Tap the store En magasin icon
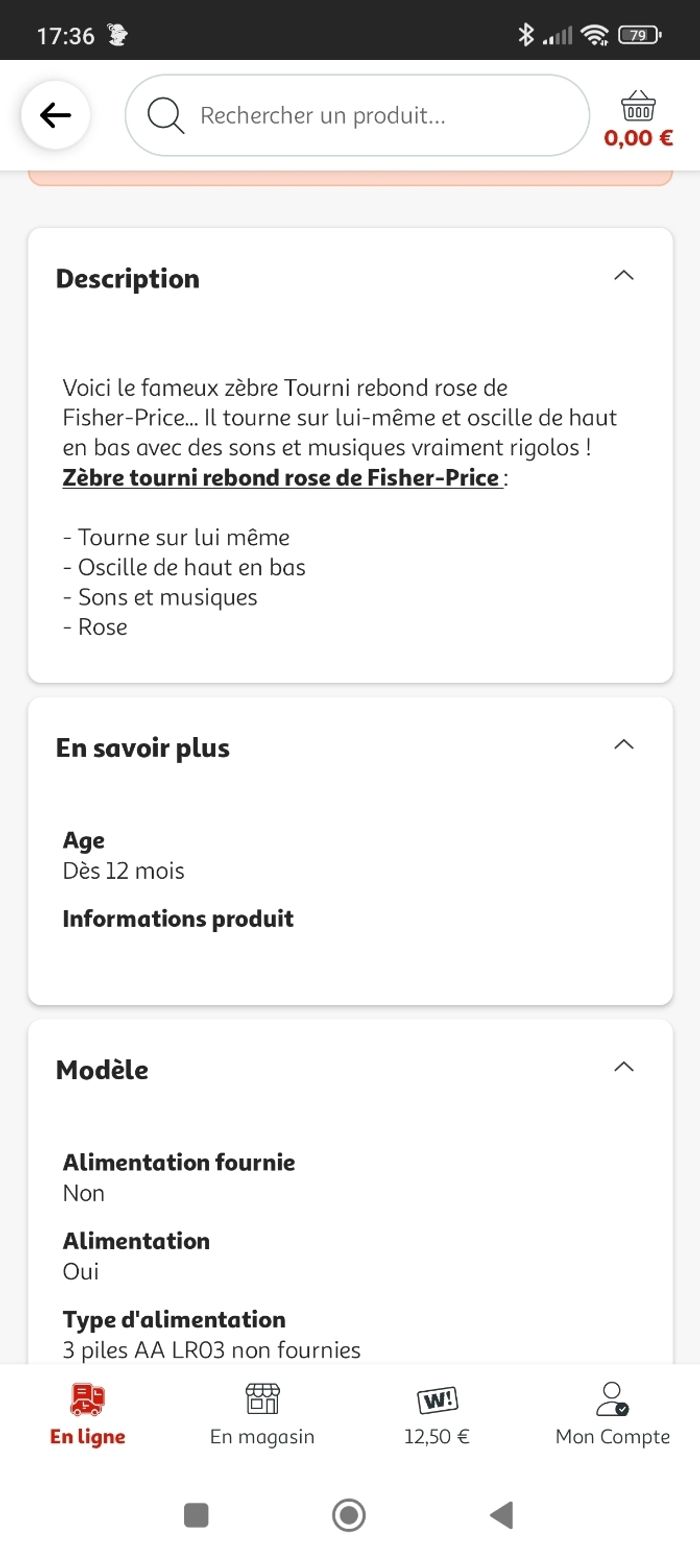 pos(262,1399)
